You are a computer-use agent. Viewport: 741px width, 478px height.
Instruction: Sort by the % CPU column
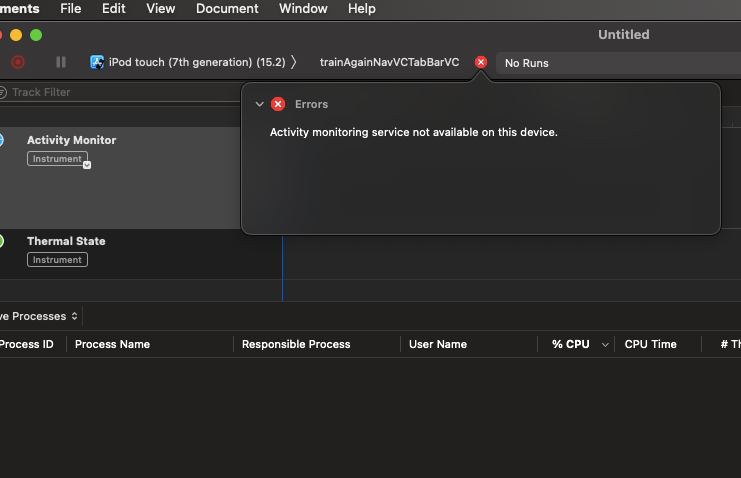[570, 344]
